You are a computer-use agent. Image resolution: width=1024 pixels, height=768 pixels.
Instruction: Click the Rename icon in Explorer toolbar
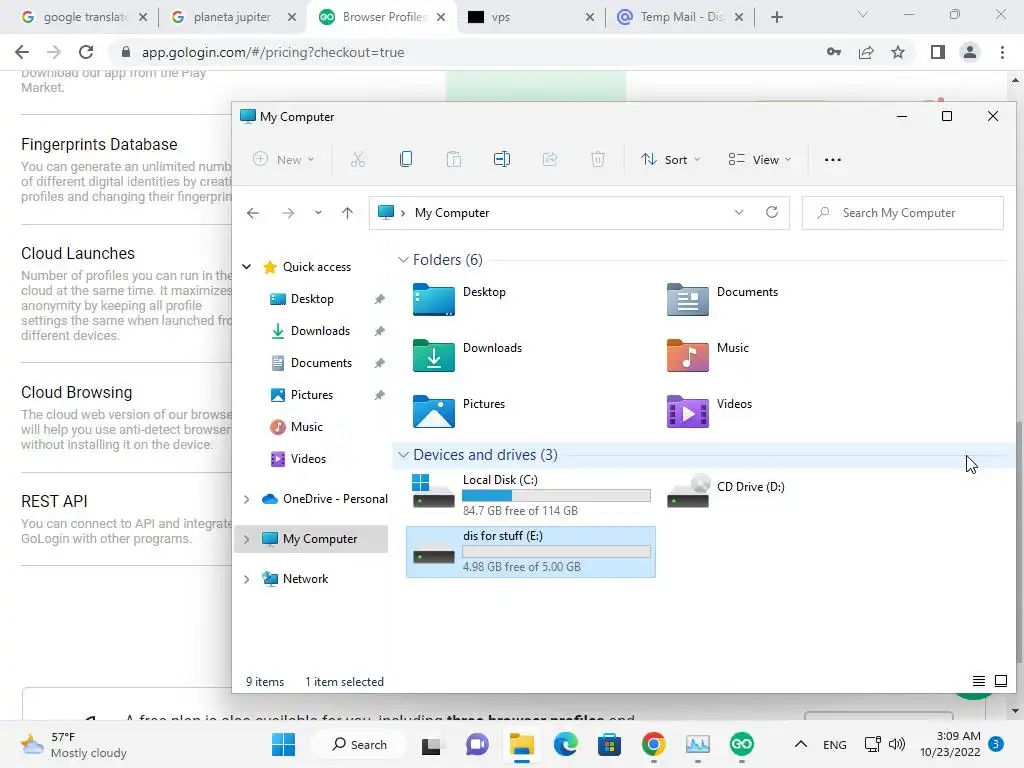click(502, 159)
